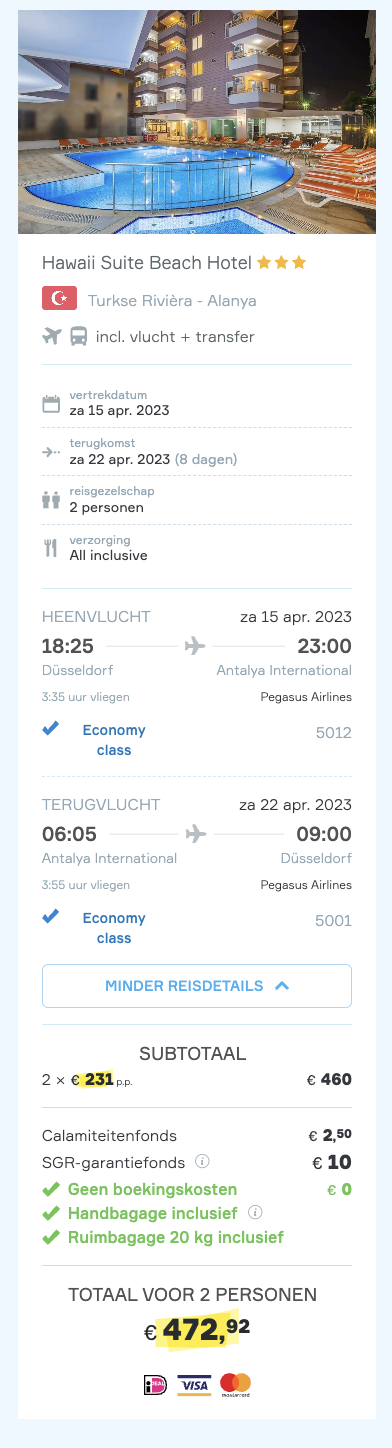Select the Hawaii Suite Beach Hotel title
Viewport: 392px width, 1448px height.
[x=146, y=262]
